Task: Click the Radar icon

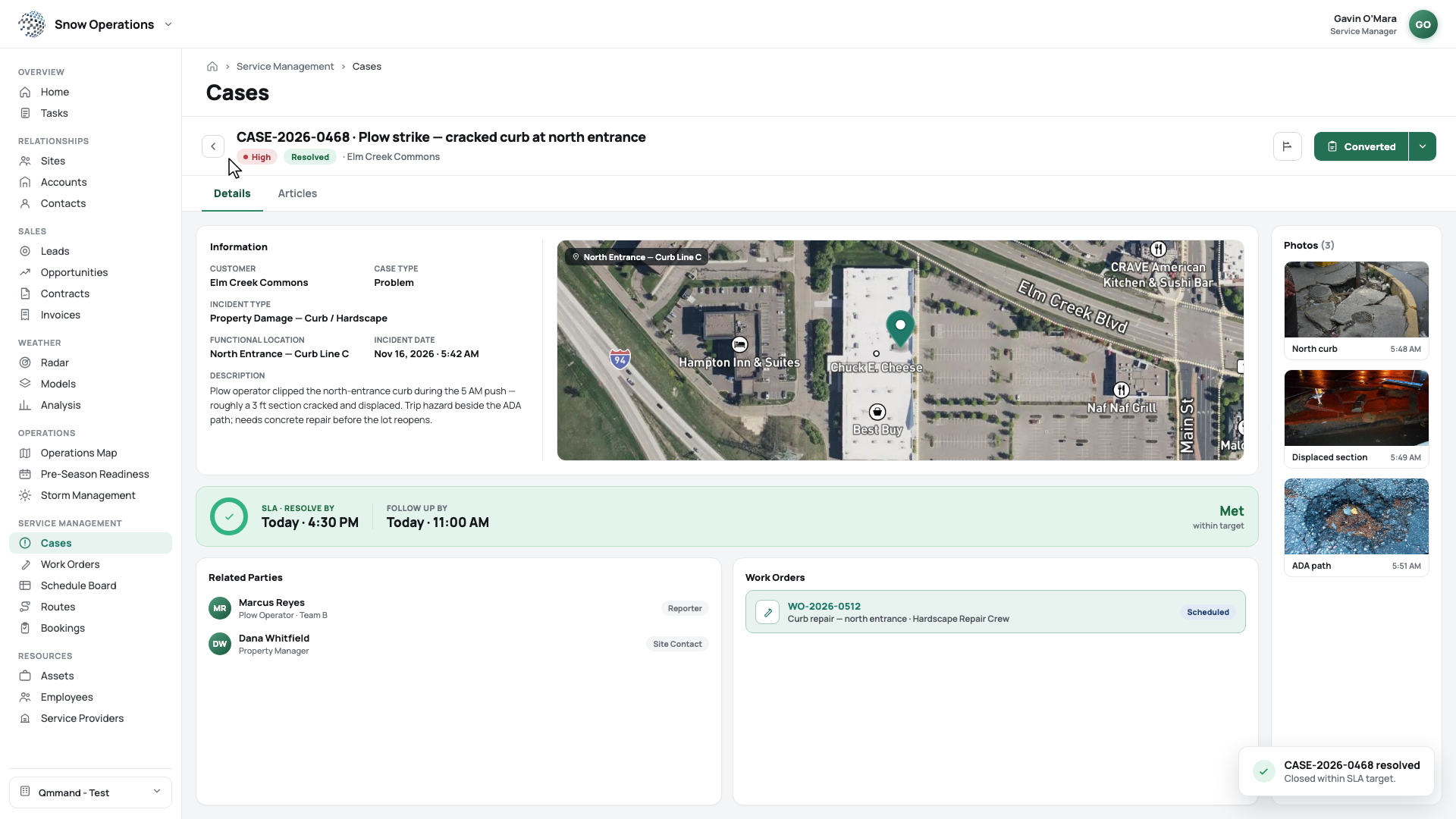Action: coord(25,362)
